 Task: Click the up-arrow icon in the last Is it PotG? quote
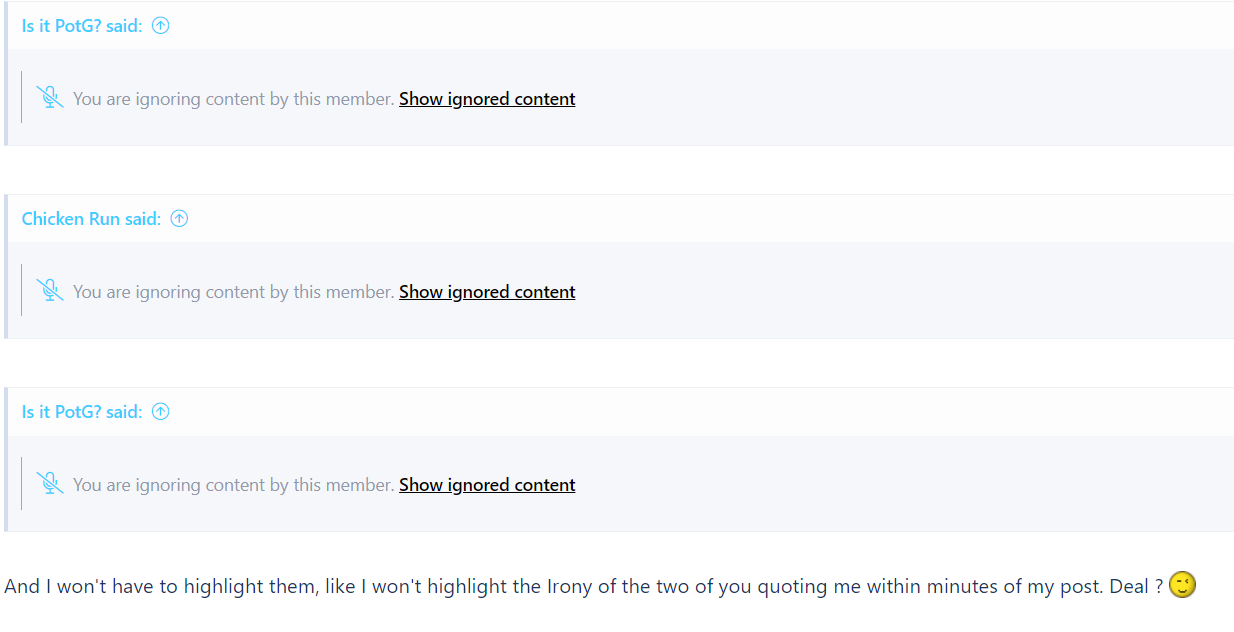(160, 411)
